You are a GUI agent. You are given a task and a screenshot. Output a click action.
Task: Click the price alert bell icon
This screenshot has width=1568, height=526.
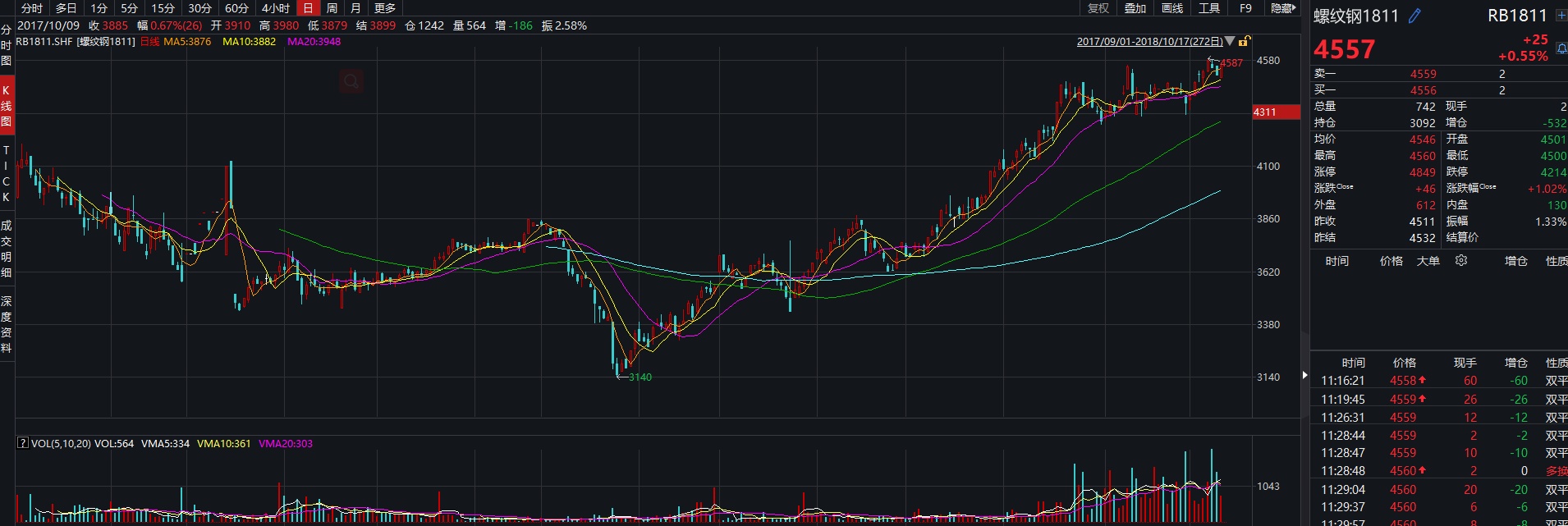click(x=1561, y=50)
